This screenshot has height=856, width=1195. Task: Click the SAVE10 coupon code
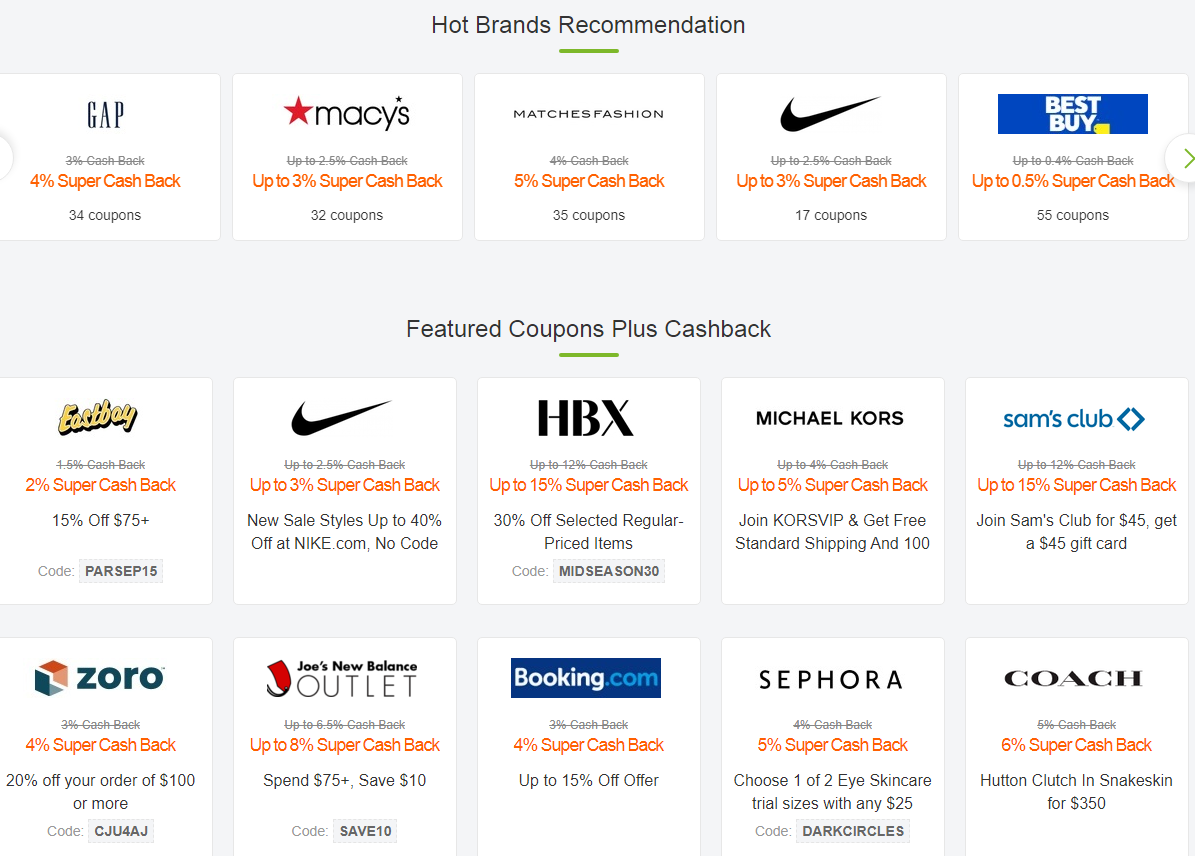[x=365, y=831]
